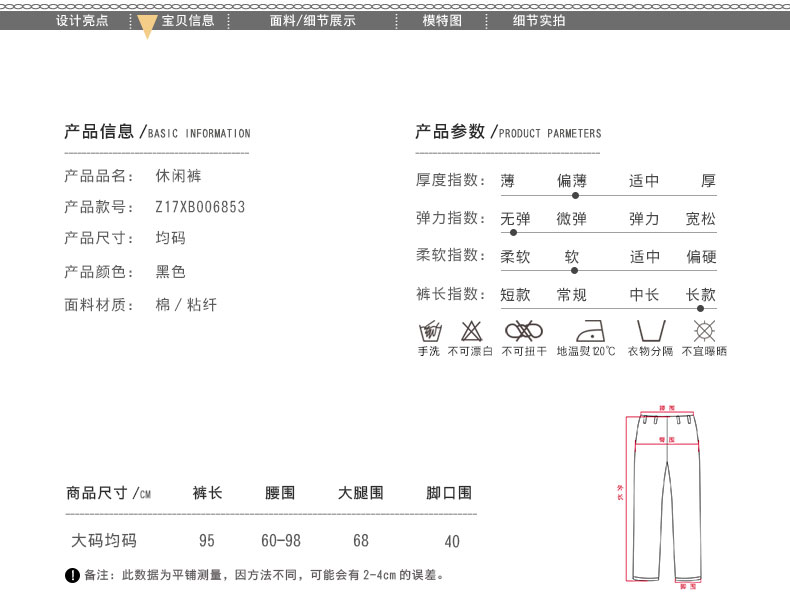Switch to the 宝贝信息 tab
Screen dimensions: 790x594
click(188, 20)
